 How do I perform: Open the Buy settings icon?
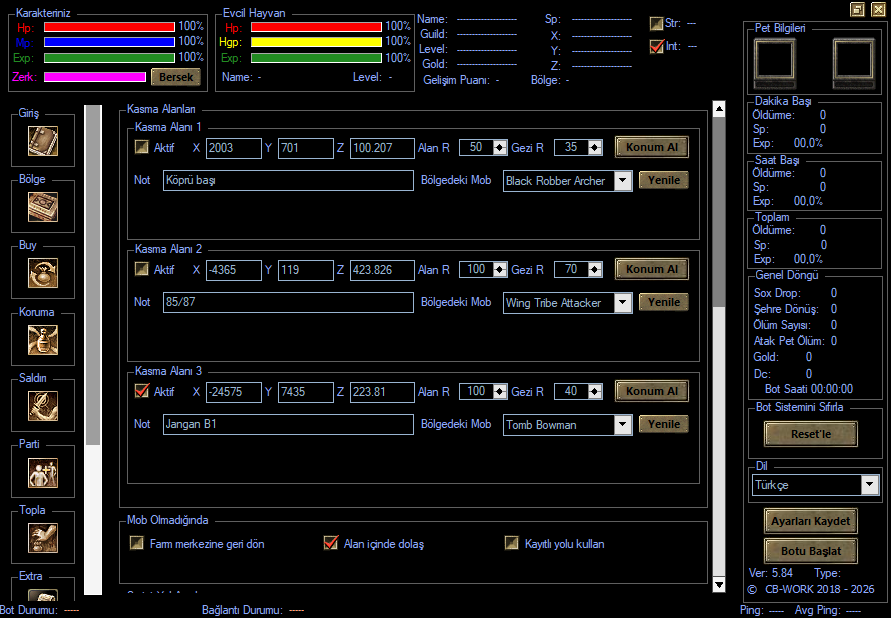[x=43, y=273]
